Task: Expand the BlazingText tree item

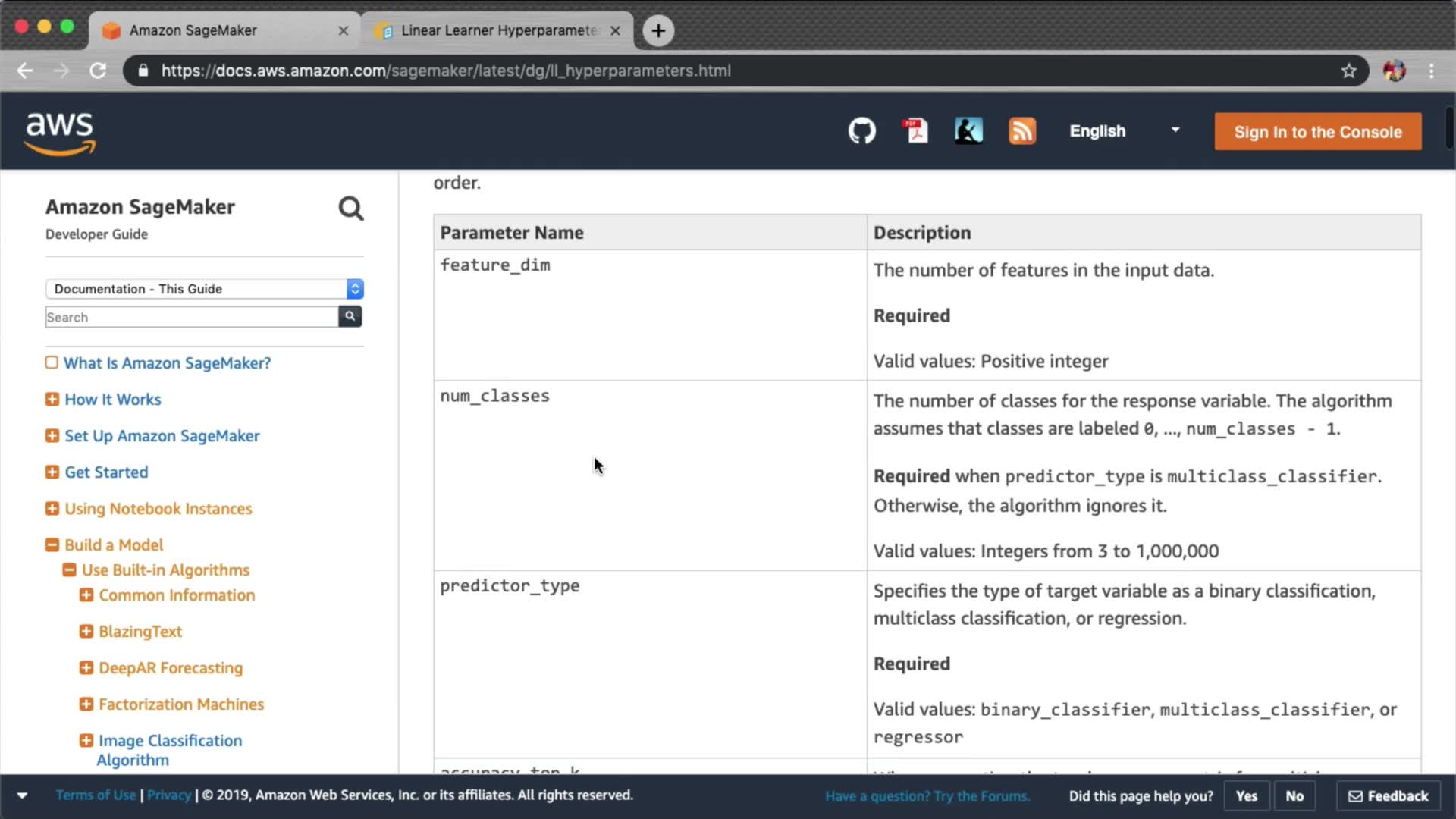Action: [86, 632]
